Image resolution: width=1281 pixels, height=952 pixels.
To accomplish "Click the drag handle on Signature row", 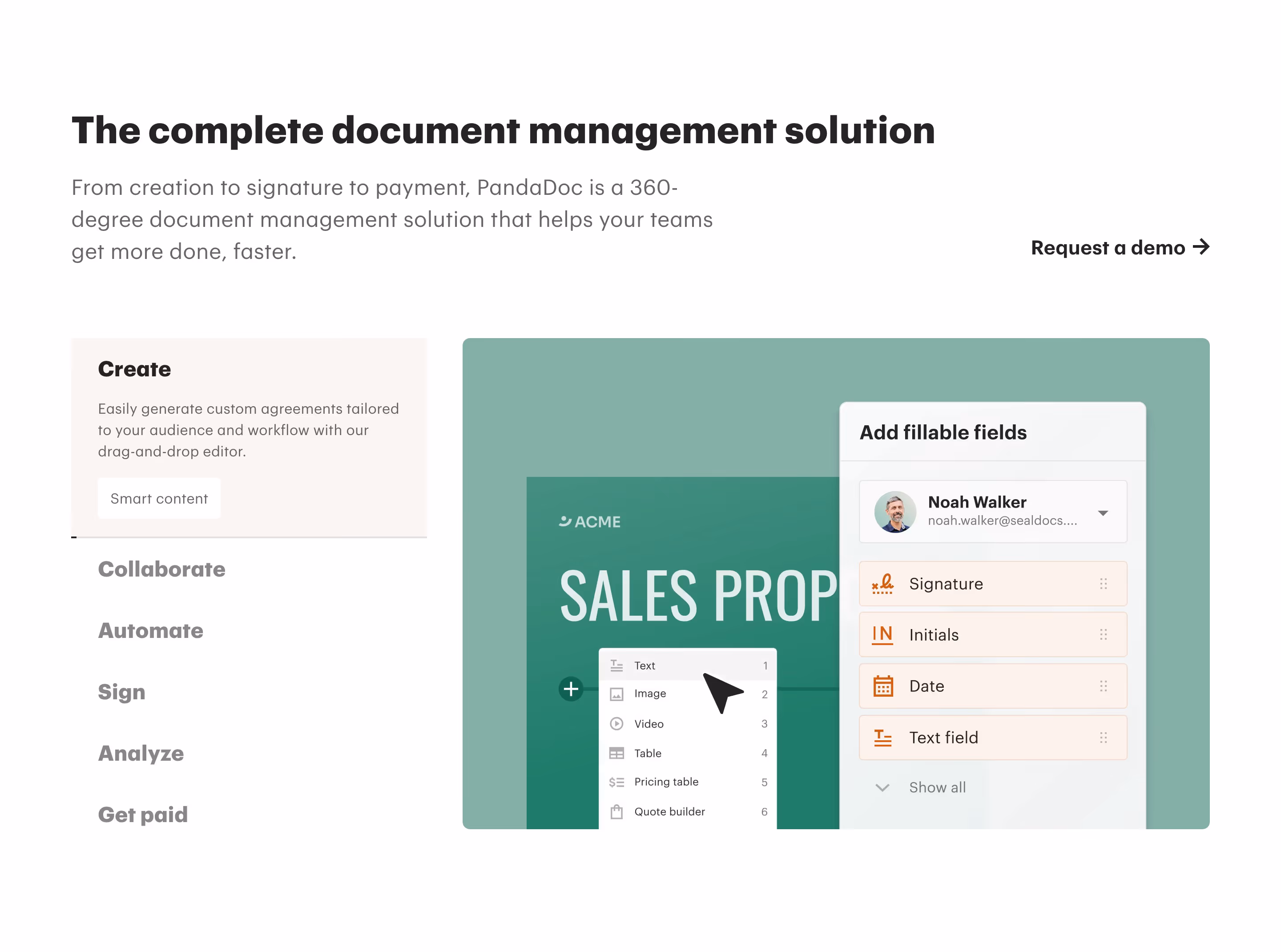I will click(1103, 584).
